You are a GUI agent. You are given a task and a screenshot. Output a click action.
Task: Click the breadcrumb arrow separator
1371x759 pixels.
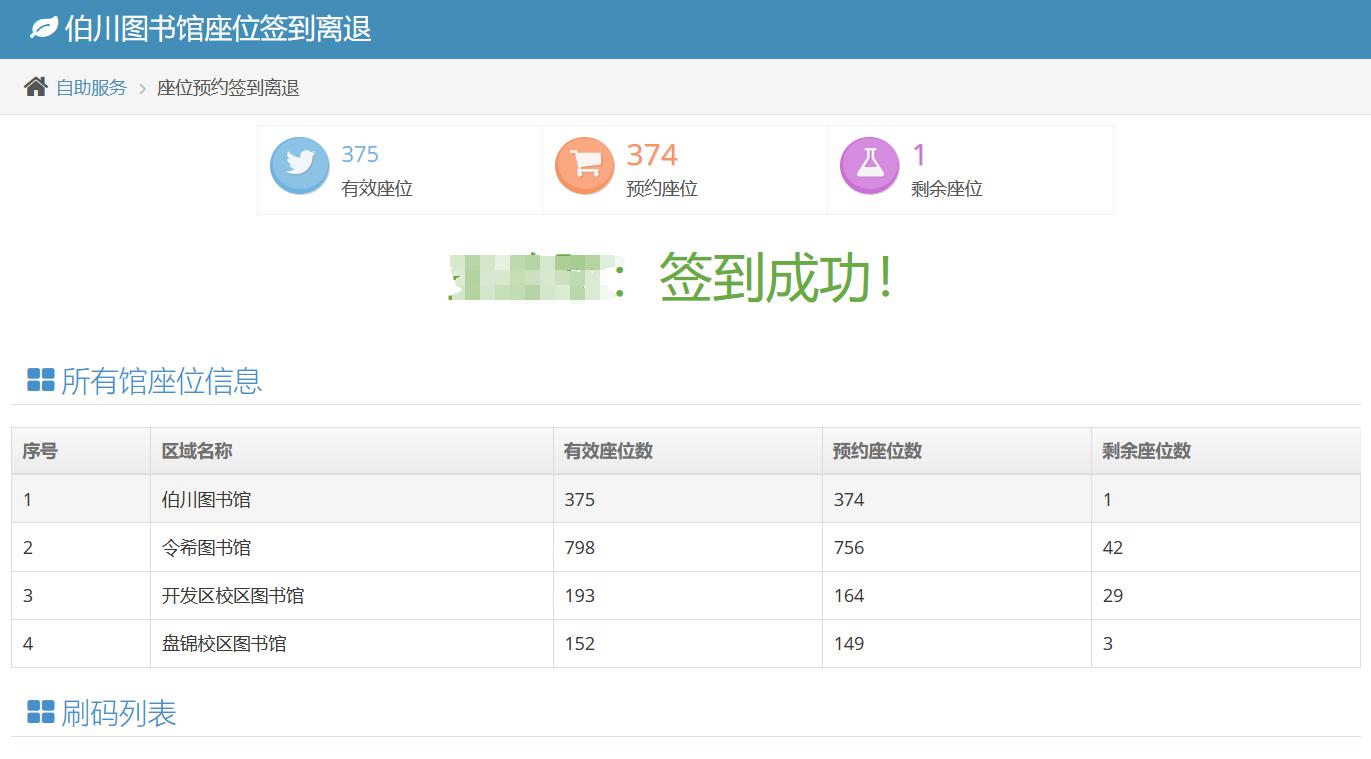click(x=142, y=88)
